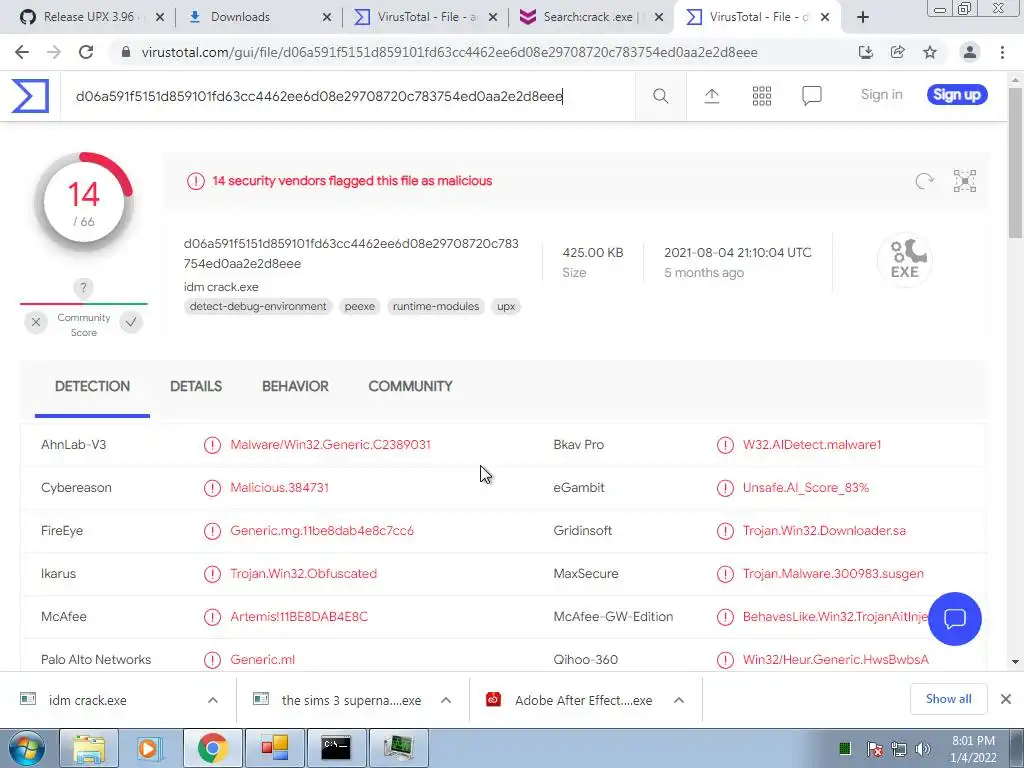Click the upx tag
This screenshot has height=768, width=1024.
point(506,307)
